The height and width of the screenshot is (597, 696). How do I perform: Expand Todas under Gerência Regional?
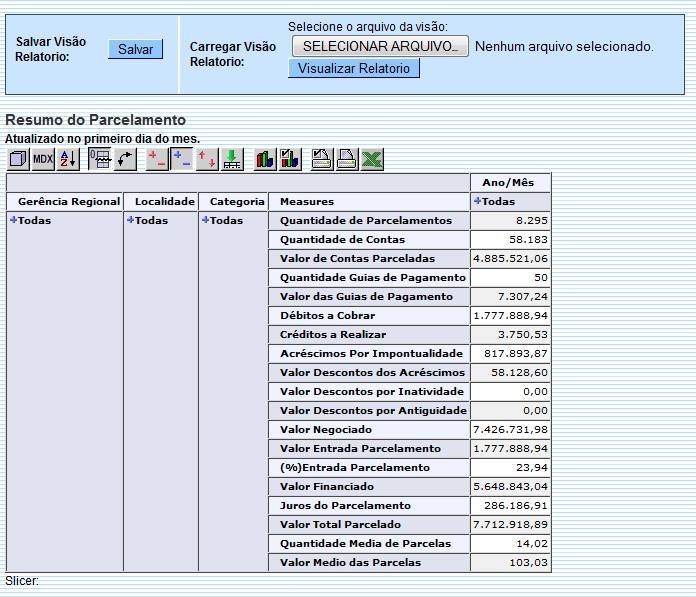[x=14, y=220]
